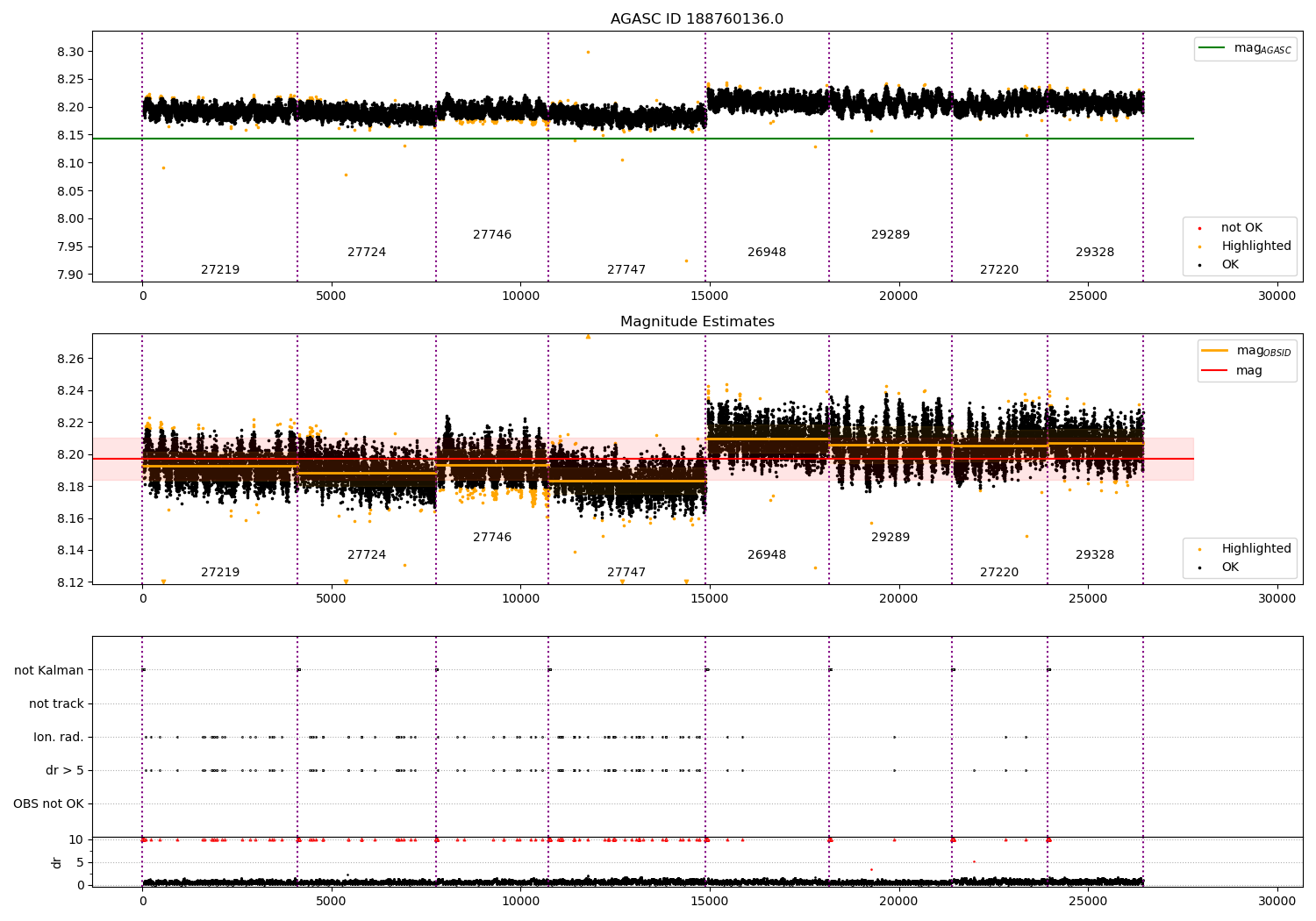This screenshot has height=921, width=1316.
Task: Click the plot title 'AGASC ID 188760136.0'
Action: pyautogui.click(x=697, y=19)
